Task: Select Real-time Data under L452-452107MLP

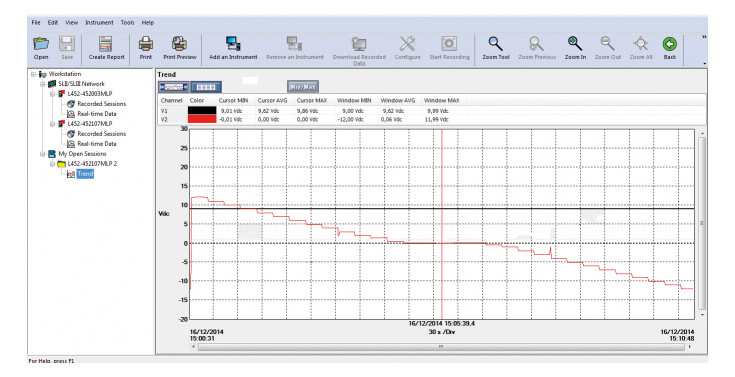Action: pos(97,143)
